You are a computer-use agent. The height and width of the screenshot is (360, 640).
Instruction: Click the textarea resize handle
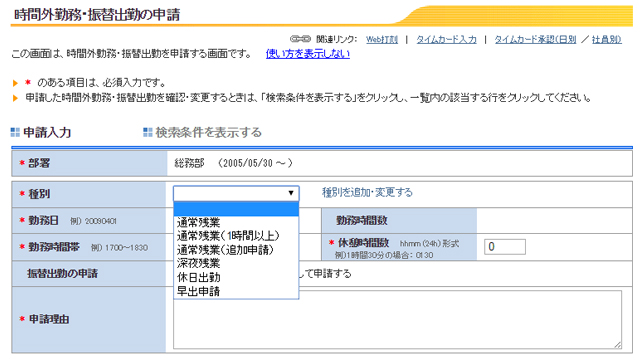618,345
